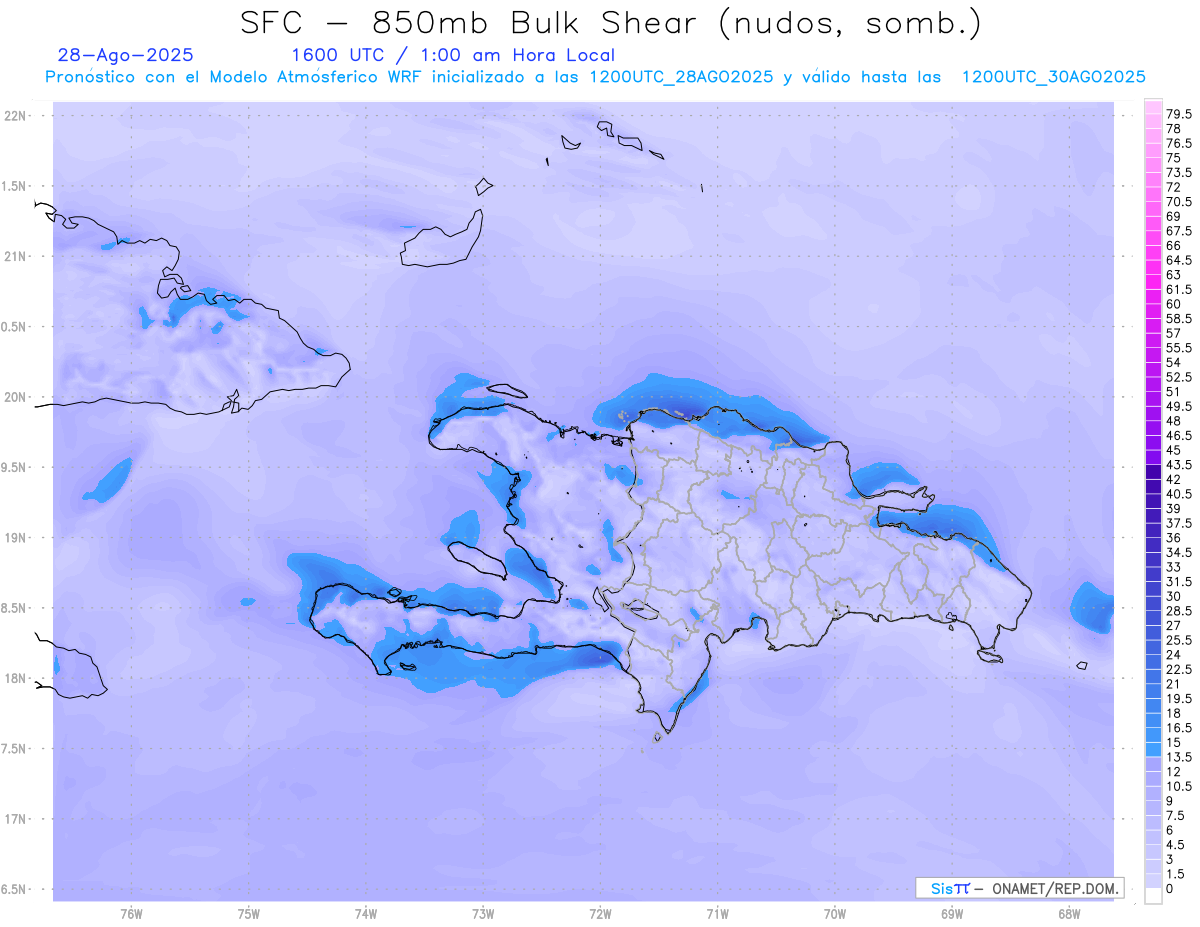Click the "69W" longitude label

tap(952, 913)
